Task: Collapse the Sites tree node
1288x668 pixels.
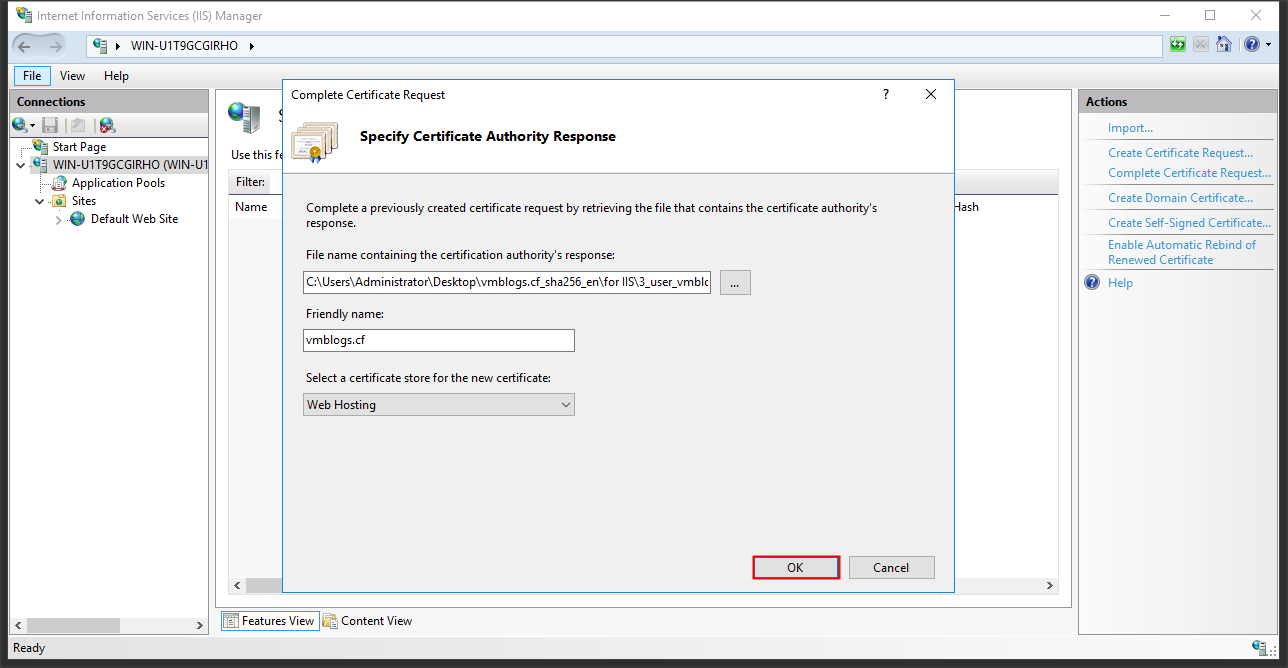Action: [40, 201]
